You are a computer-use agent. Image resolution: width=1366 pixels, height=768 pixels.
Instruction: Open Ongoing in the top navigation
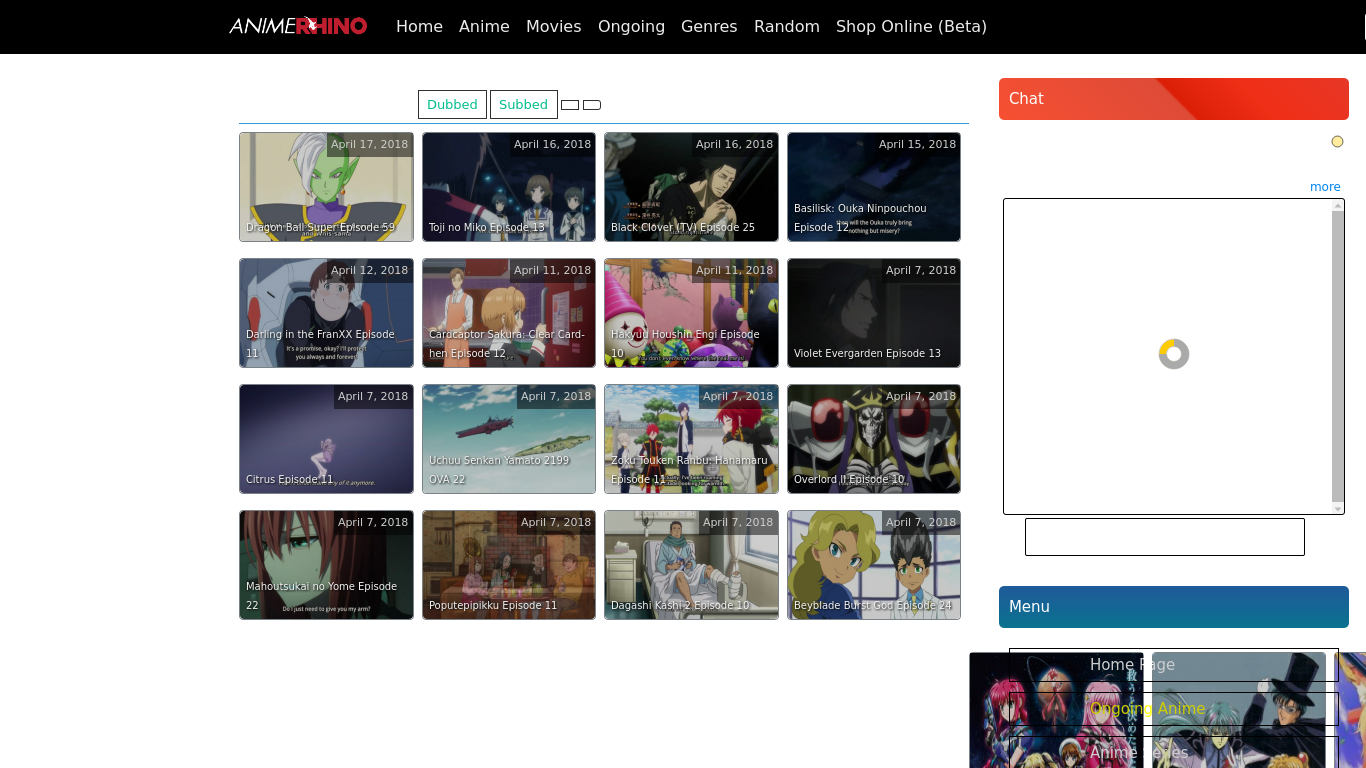coord(631,27)
